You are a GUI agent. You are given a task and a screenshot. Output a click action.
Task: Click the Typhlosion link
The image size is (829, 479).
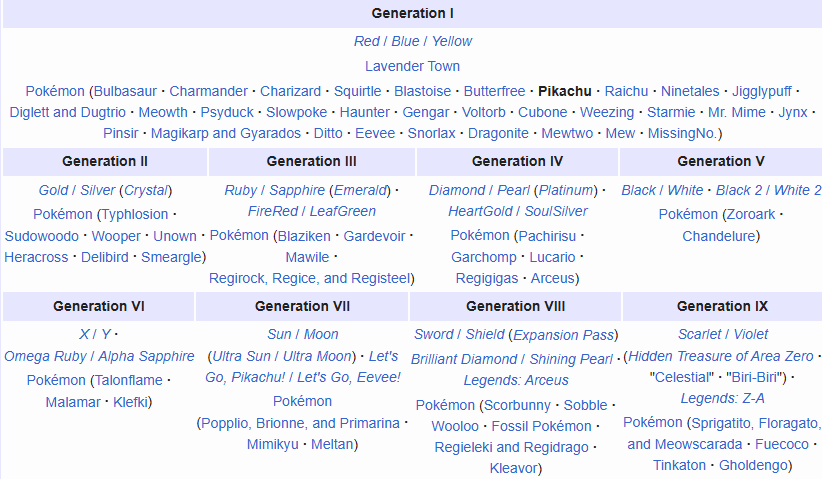click(134, 214)
